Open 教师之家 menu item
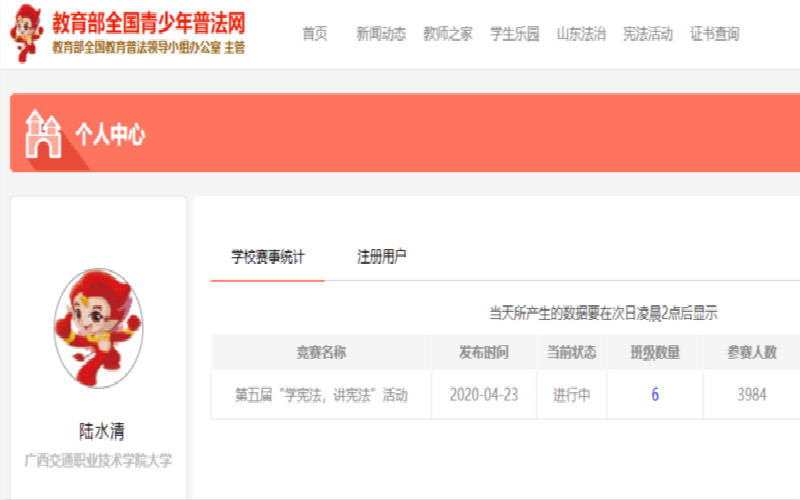800x500 pixels. (x=448, y=34)
